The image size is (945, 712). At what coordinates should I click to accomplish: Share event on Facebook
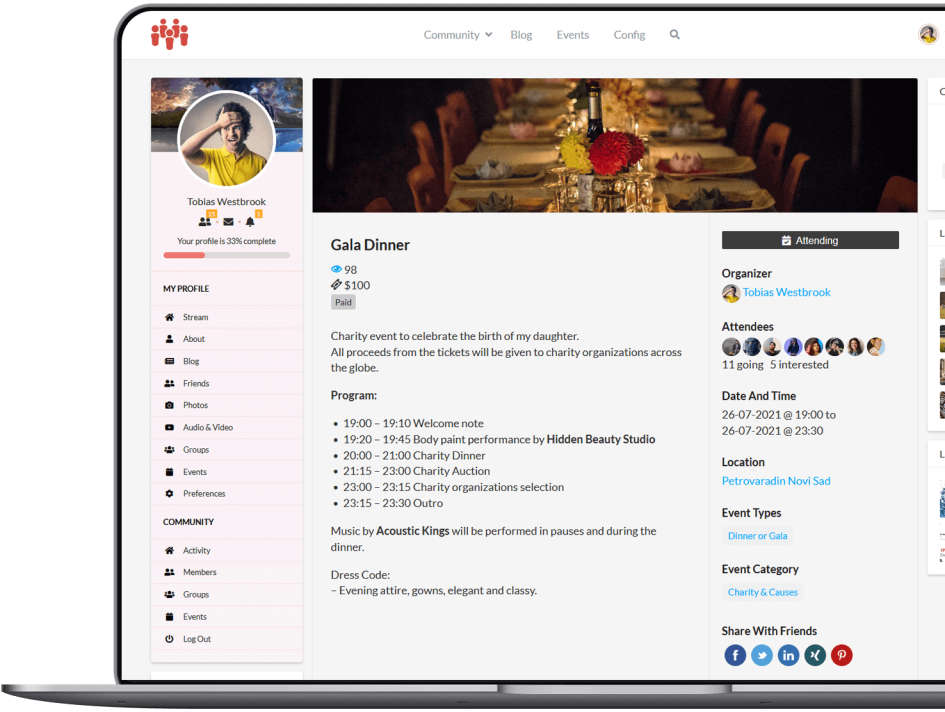(x=735, y=655)
